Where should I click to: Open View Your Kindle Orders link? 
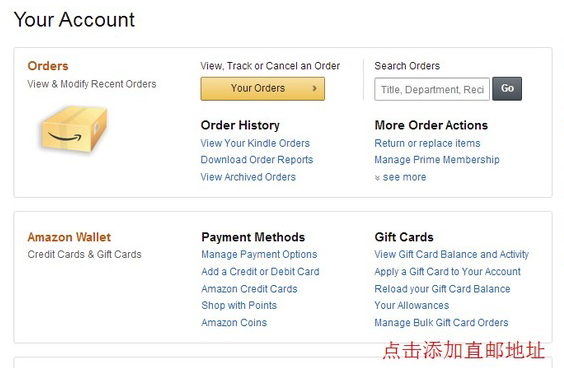tap(255, 143)
